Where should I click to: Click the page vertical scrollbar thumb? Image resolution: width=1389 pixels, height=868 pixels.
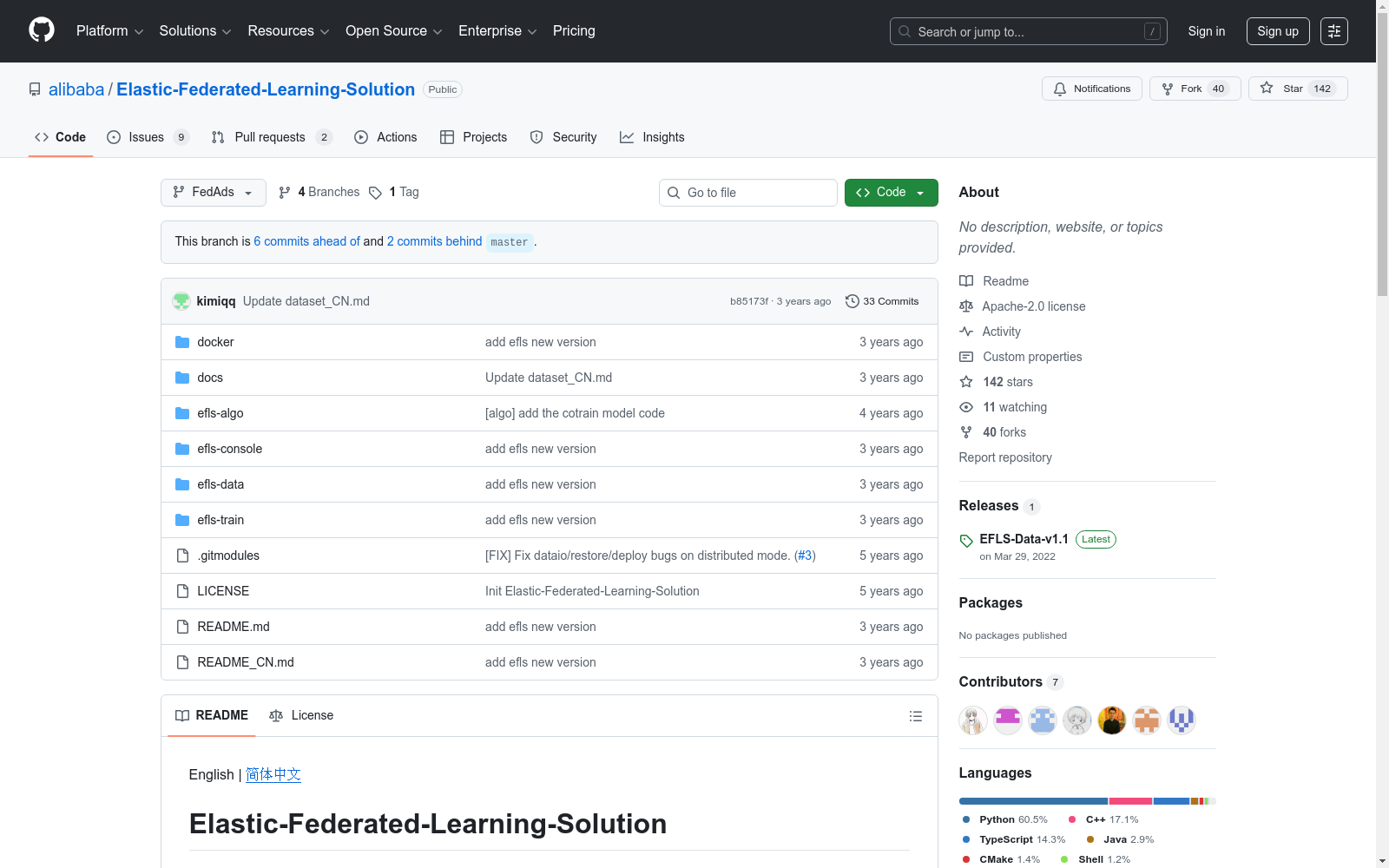click(x=1383, y=155)
